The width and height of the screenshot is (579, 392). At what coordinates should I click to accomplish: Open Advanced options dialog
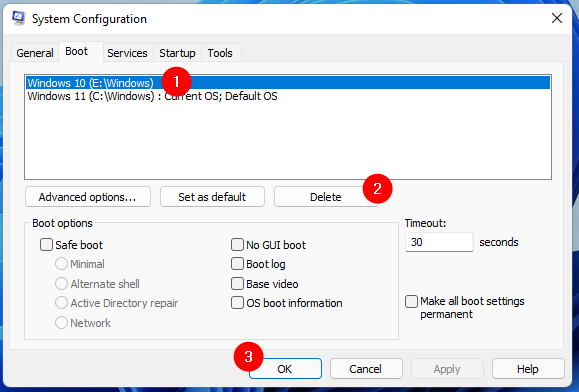pos(88,197)
